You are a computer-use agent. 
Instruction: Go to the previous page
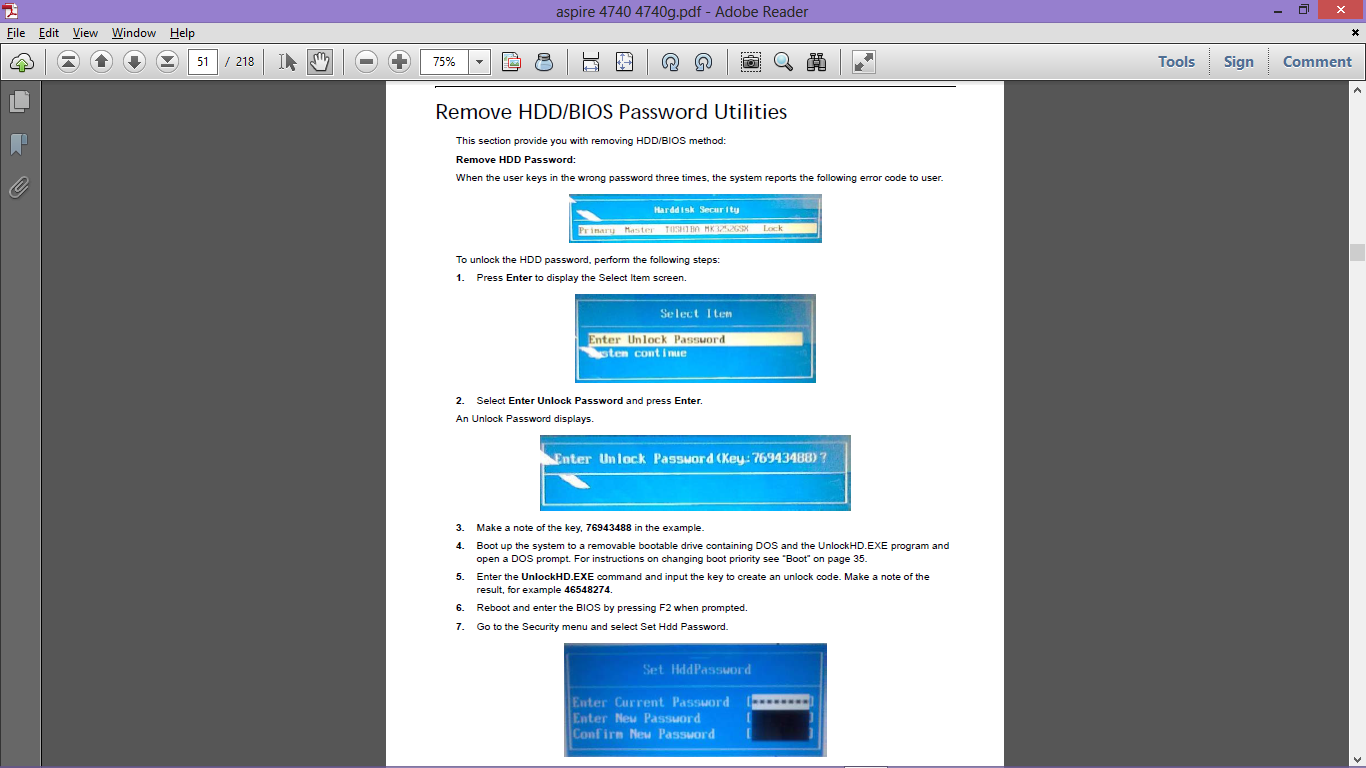click(x=101, y=62)
